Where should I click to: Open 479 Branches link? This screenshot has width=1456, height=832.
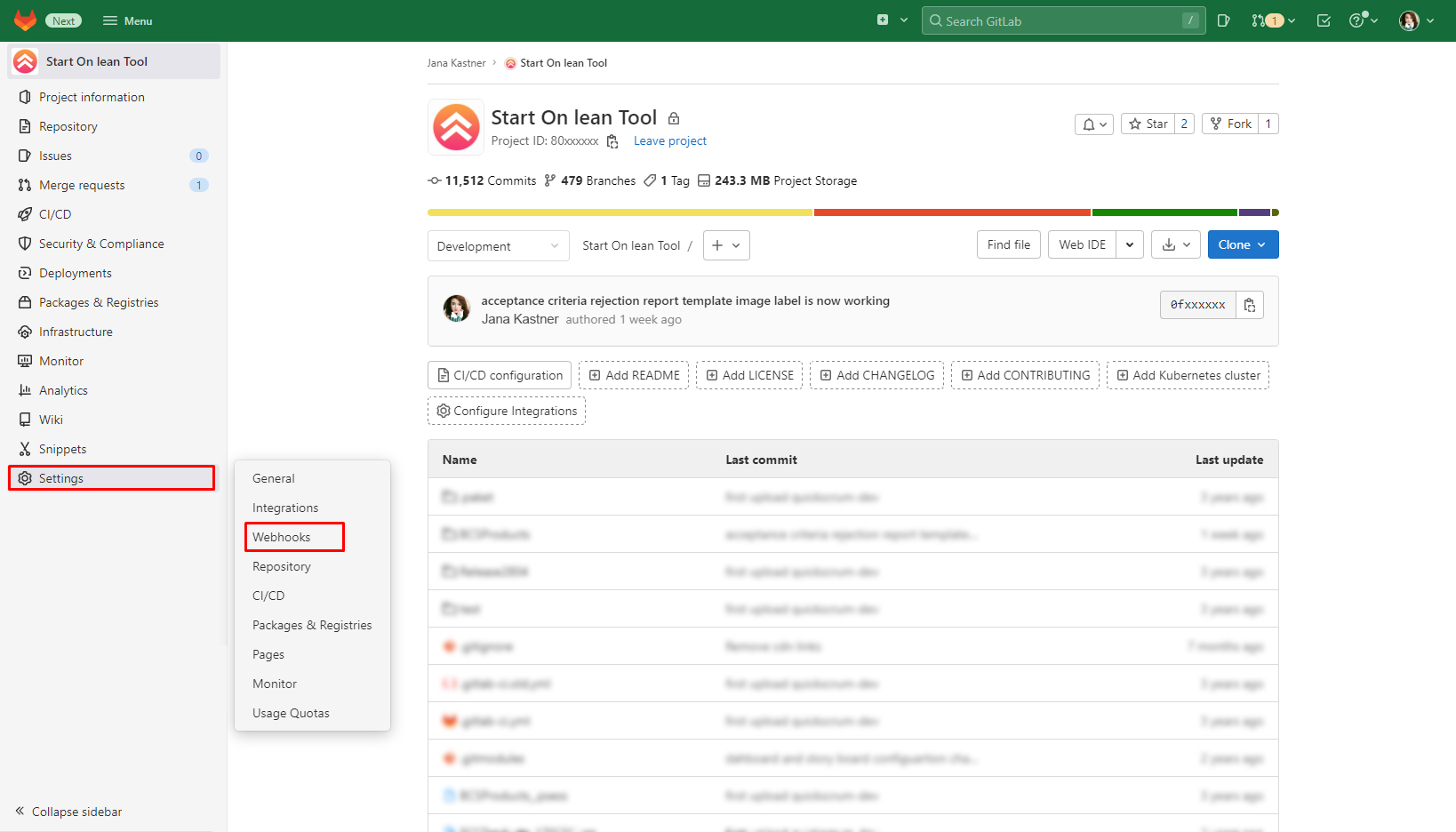pyautogui.click(x=590, y=180)
